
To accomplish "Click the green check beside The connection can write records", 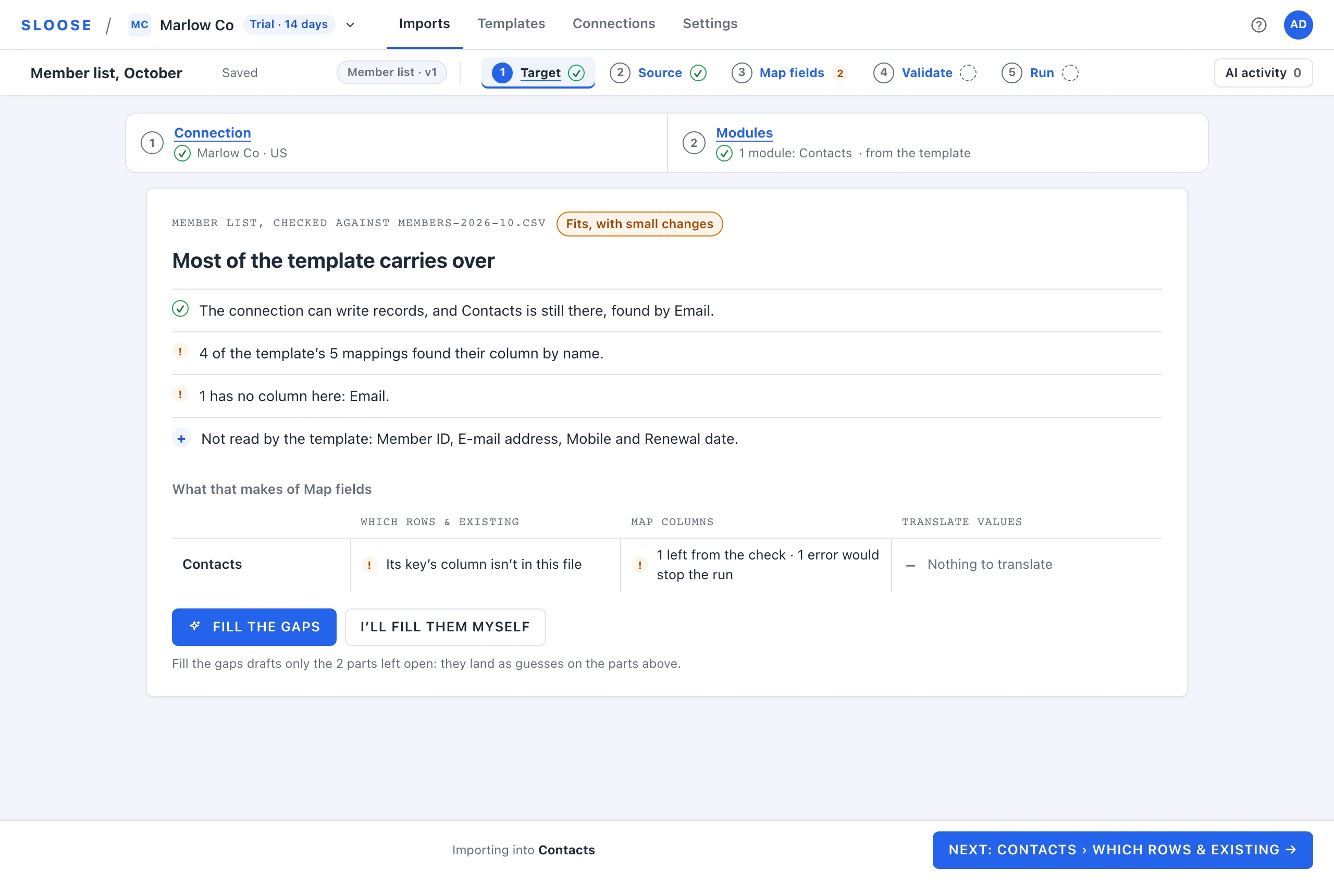I will 180,308.
